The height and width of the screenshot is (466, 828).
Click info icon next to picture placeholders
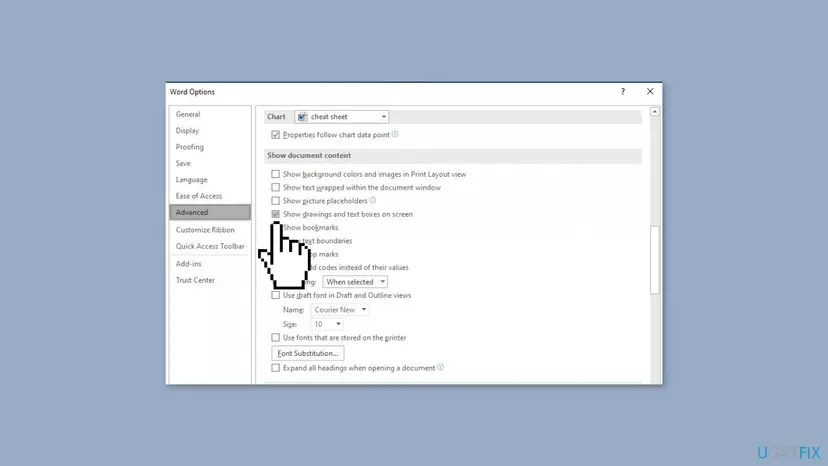(x=372, y=200)
